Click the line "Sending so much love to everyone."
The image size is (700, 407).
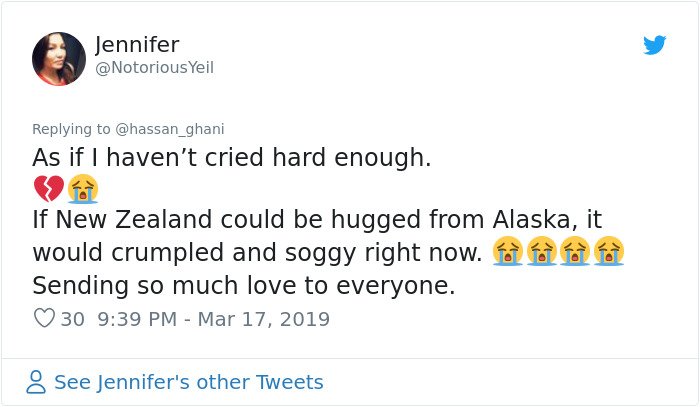pos(244,285)
